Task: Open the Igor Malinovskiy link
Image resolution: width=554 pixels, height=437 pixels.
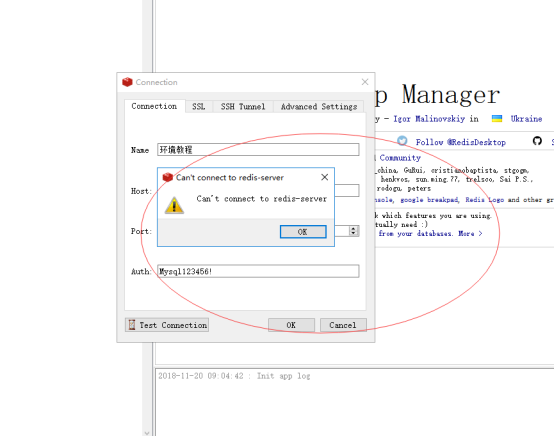Action: pos(429,119)
